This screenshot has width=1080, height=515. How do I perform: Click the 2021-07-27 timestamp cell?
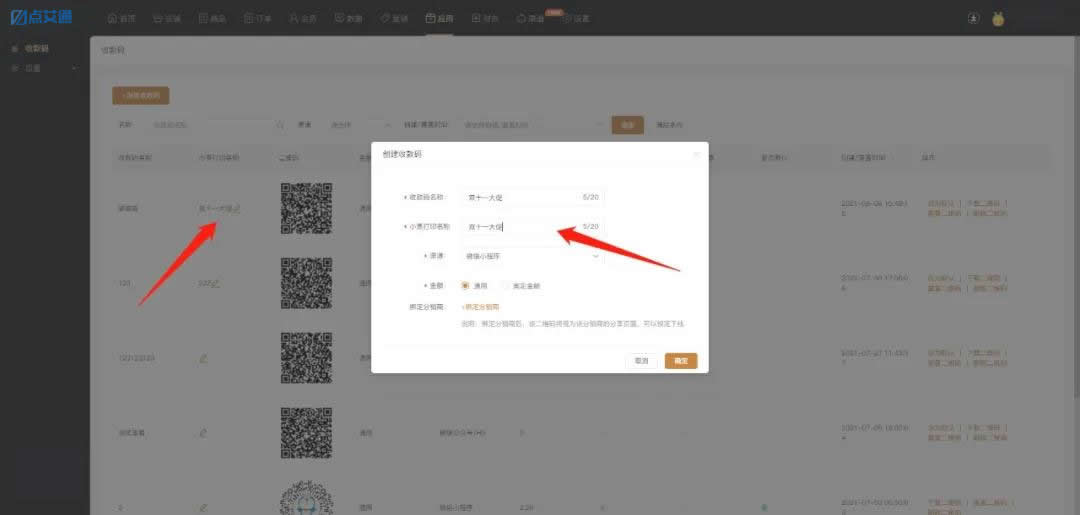[875, 357]
